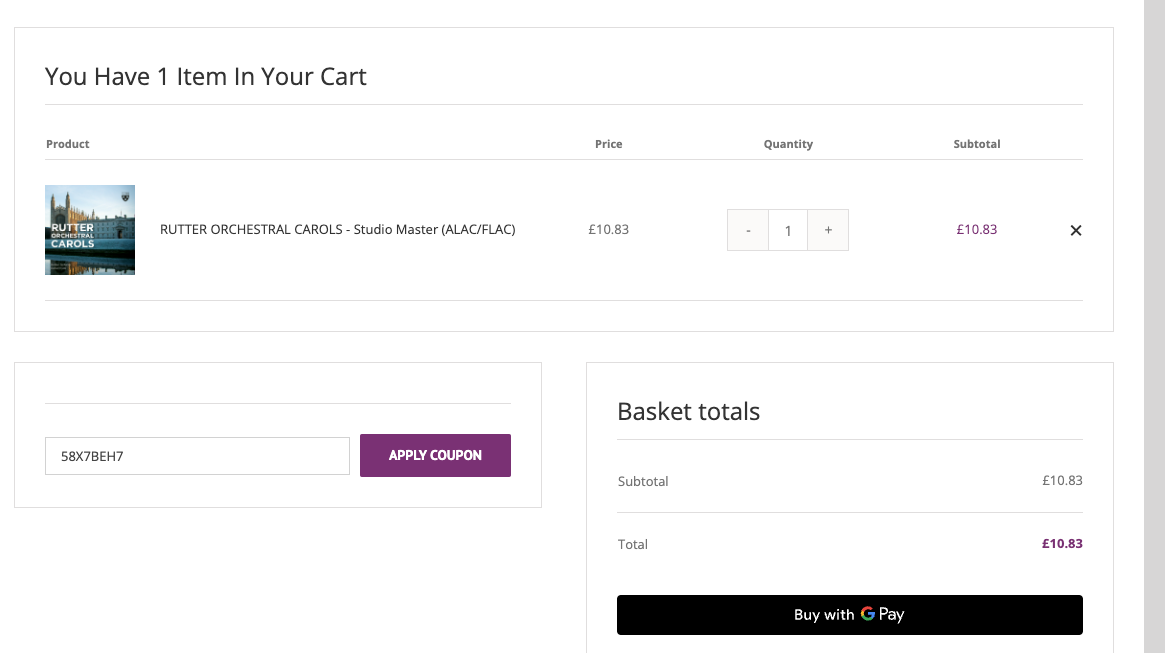Click the quantity field showing 1
This screenshot has height=653, width=1165.
point(788,230)
